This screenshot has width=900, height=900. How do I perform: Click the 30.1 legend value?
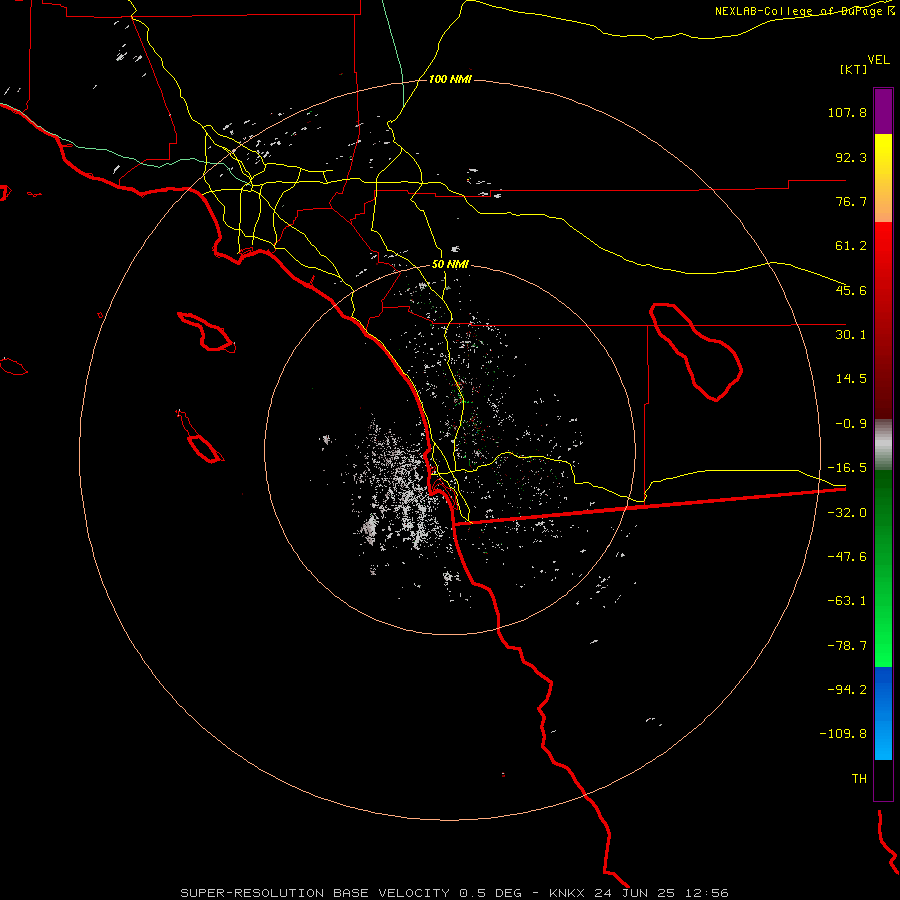pyautogui.click(x=851, y=335)
